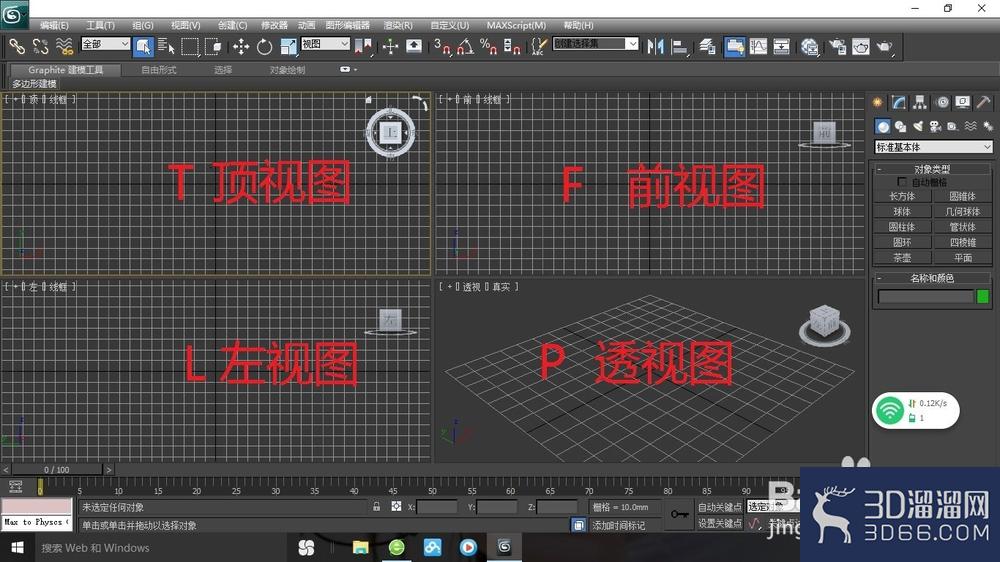The image size is (1000, 562).
Task: Open the 编辑(E) menu
Action: click(54, 25)
